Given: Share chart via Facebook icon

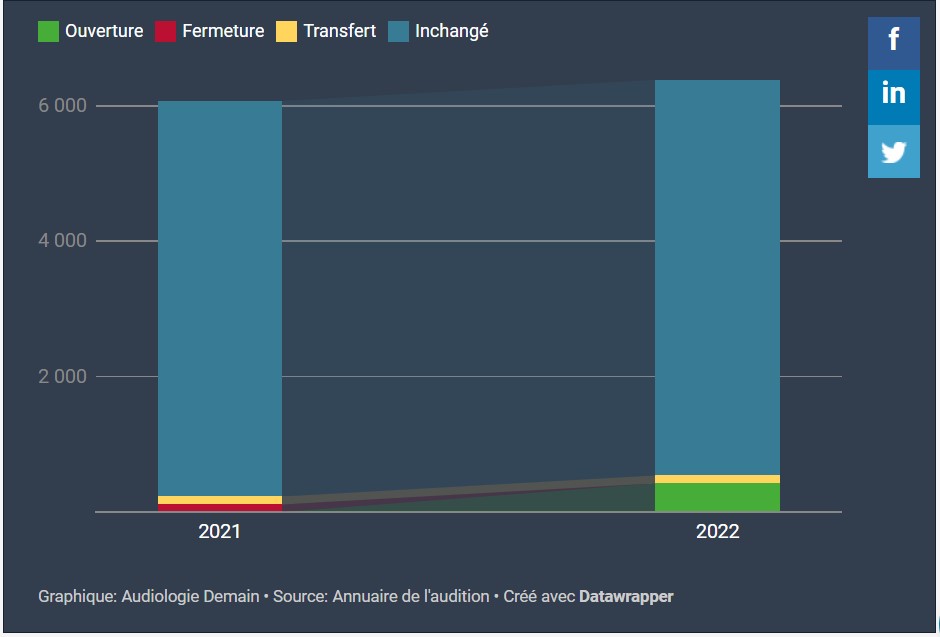Looking at the screenshot, I should (x=893, y=43).
